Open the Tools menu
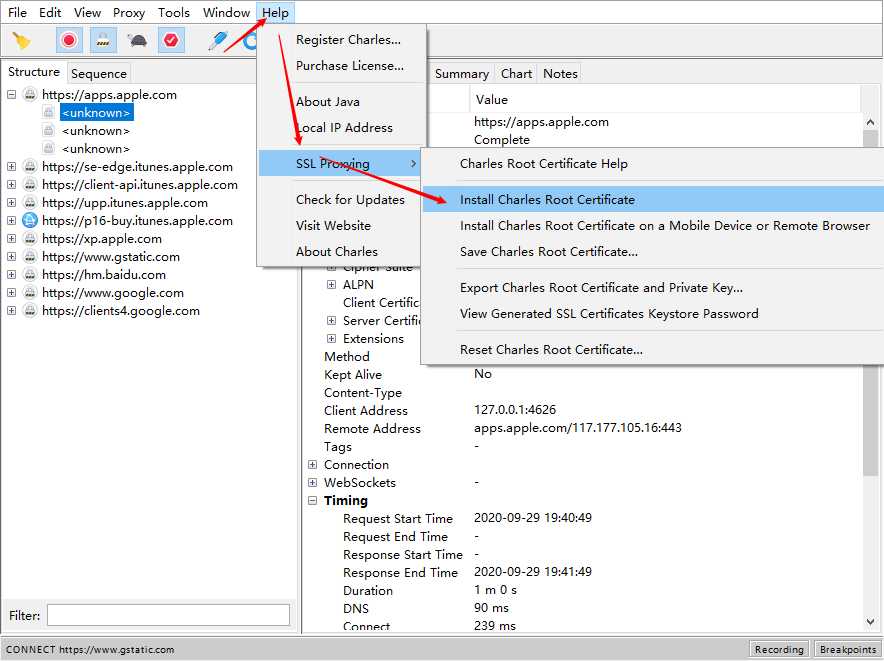884x661 pixels. [174, 12]
